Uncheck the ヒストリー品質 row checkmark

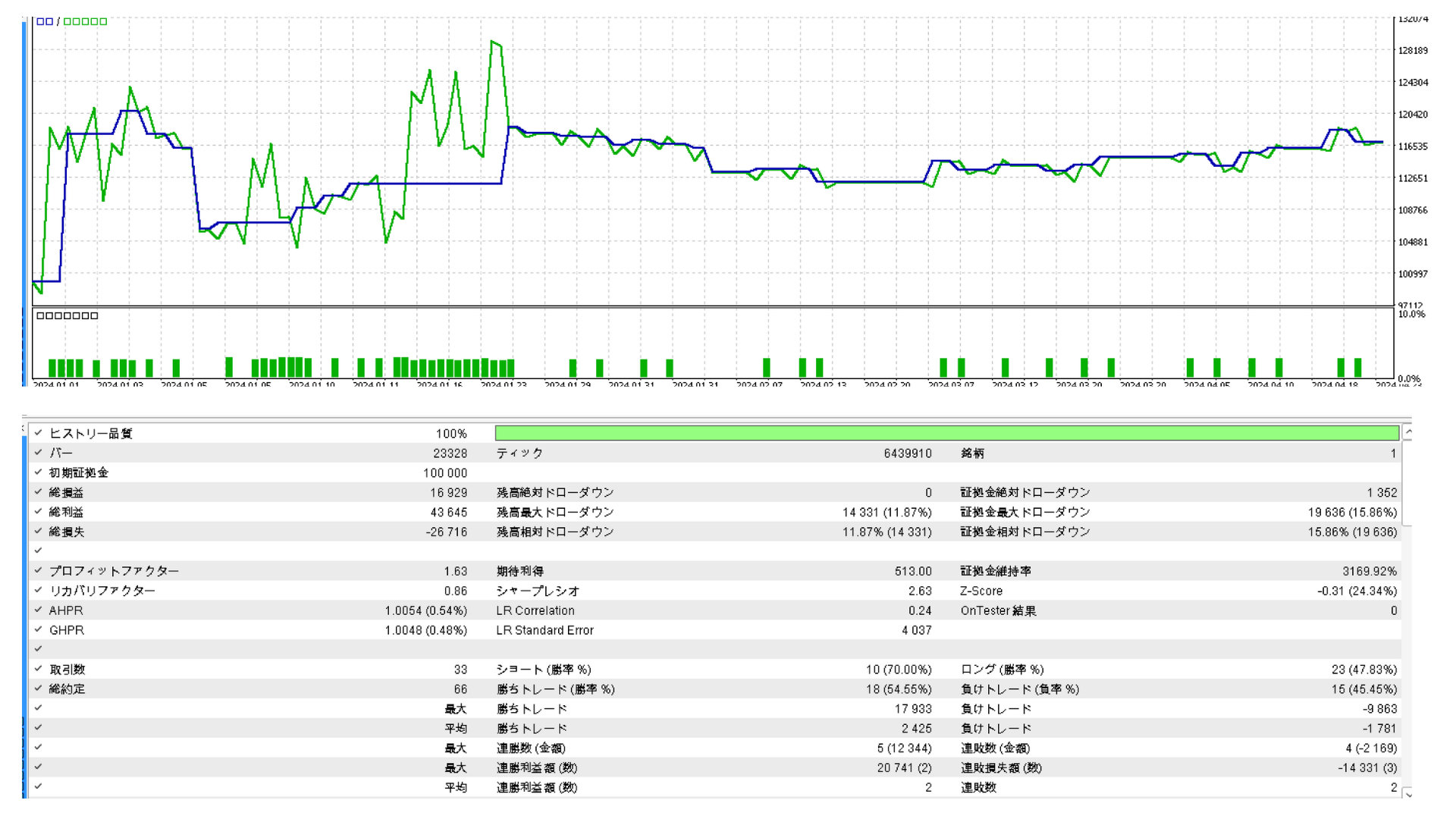36,433
